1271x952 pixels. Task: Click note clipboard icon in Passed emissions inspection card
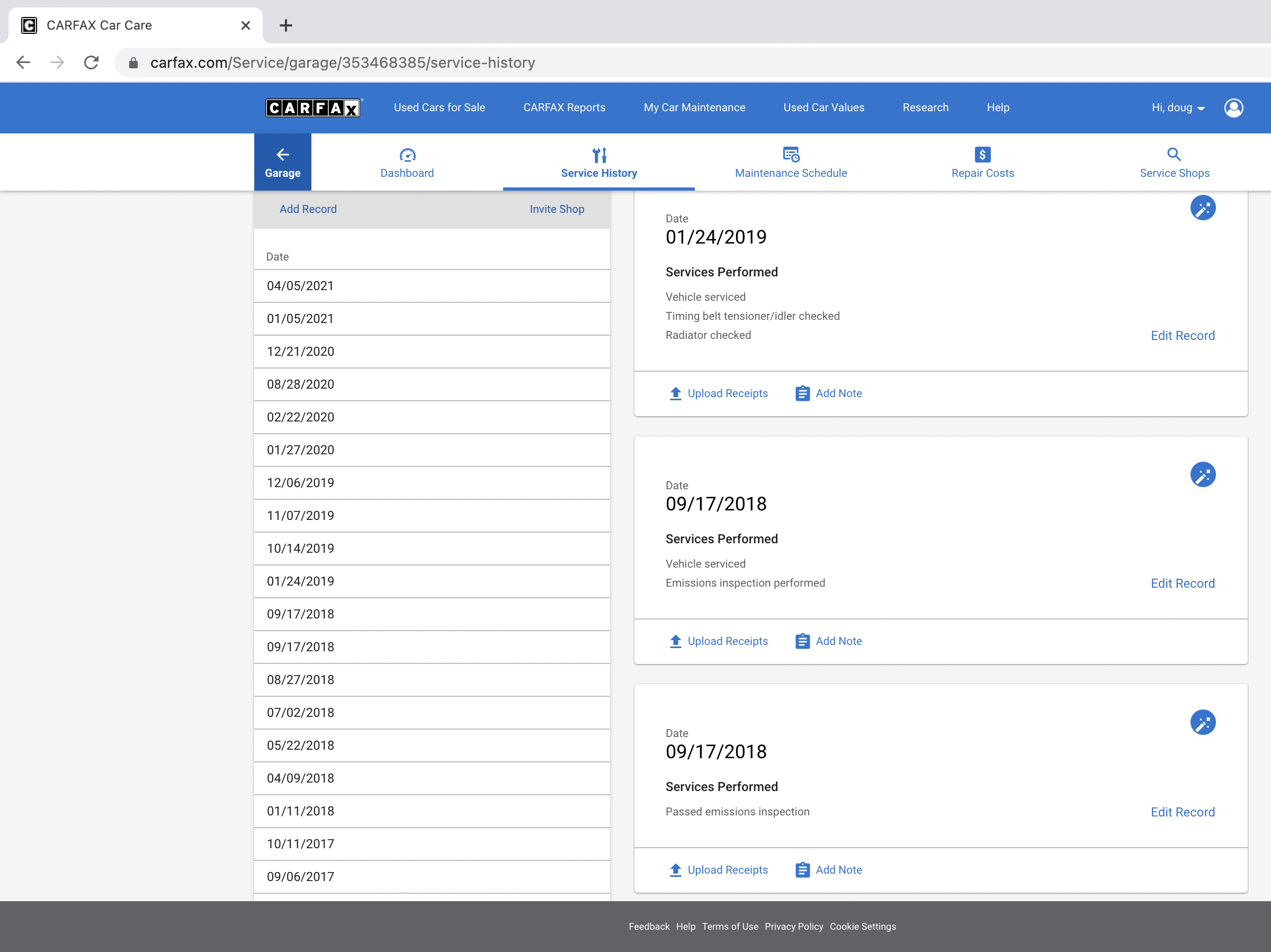[803, 870]
